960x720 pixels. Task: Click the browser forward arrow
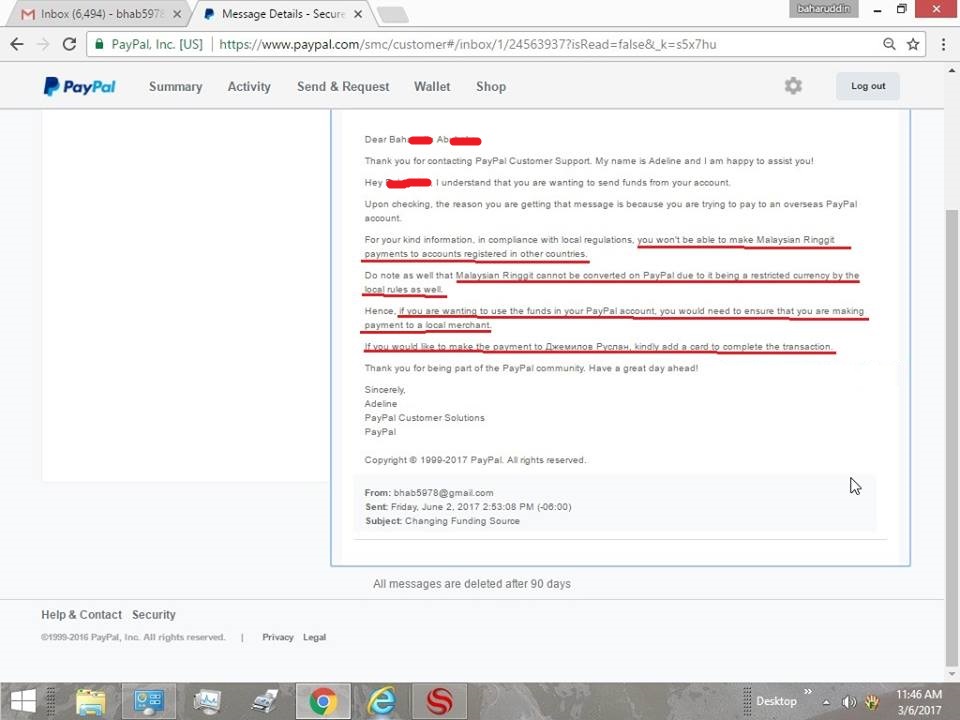click(x=43, y=44)
